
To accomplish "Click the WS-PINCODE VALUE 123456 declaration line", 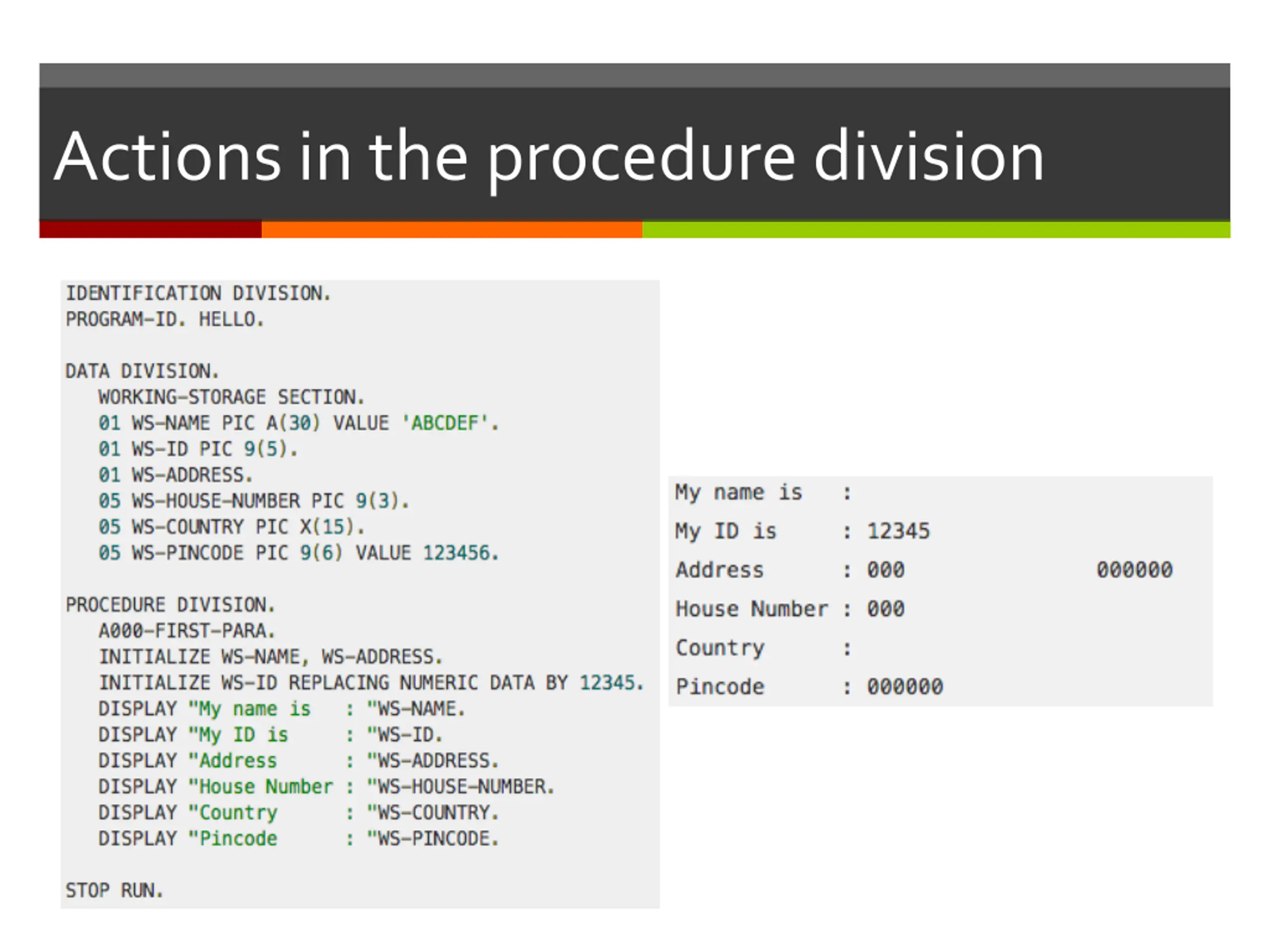I will coord(299,553).
